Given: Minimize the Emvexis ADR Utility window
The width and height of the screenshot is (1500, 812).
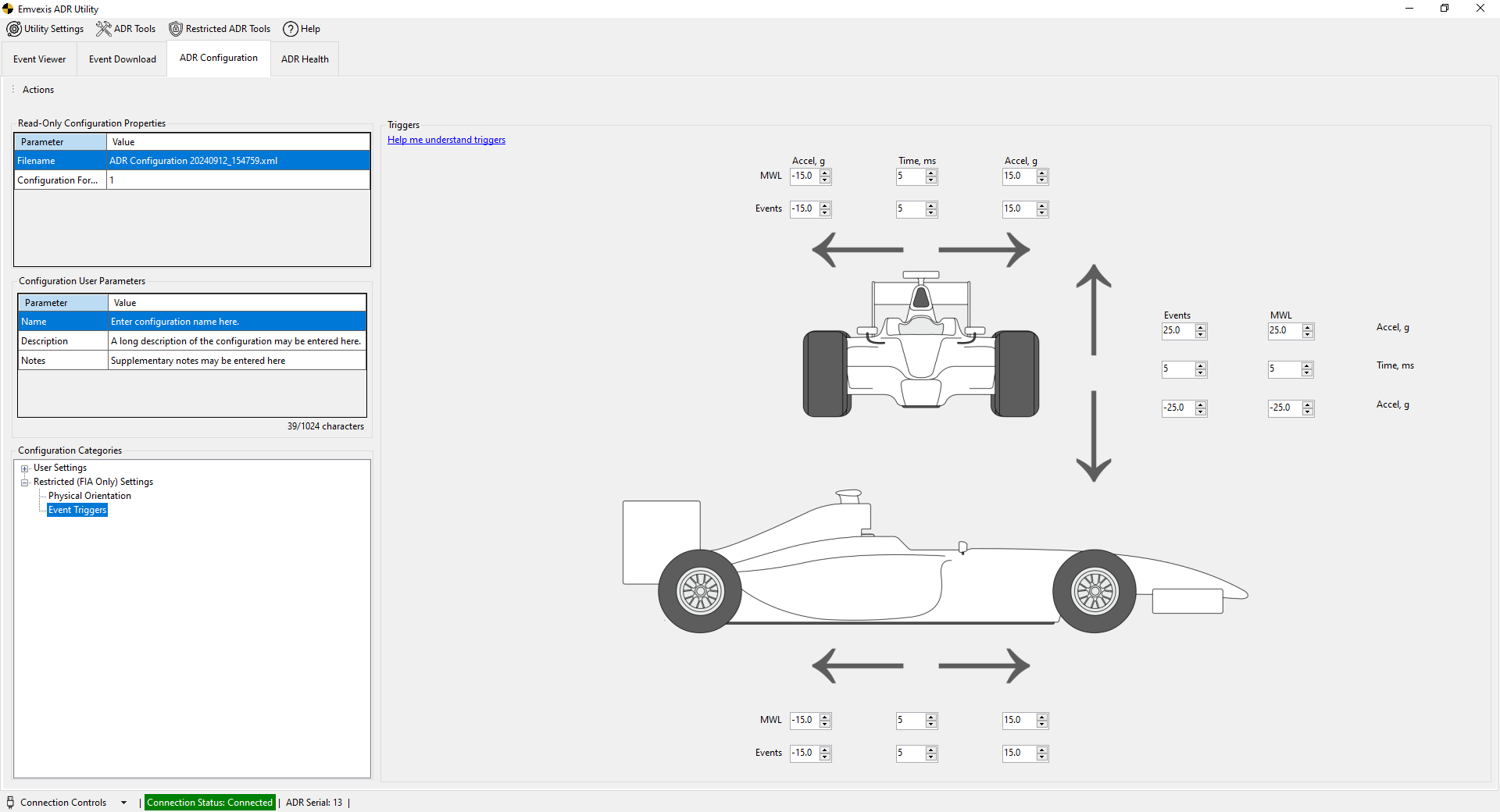Looking at the screenshot, I should [1409, 9].
